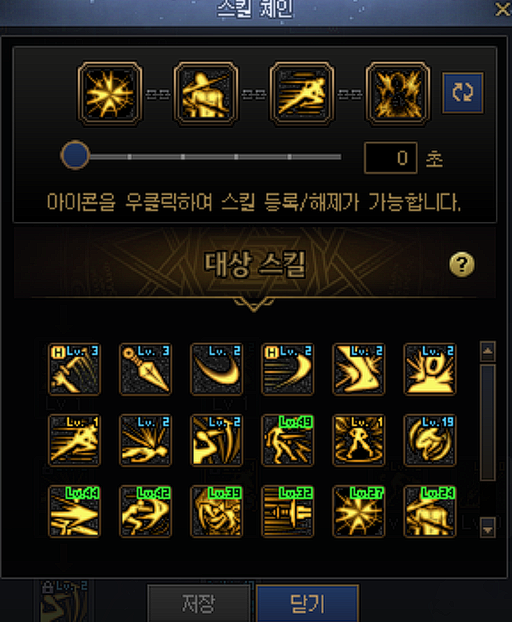512x622 pixels.
Task: Click the Lv.32 skill icon
Action: coord(288,512)
